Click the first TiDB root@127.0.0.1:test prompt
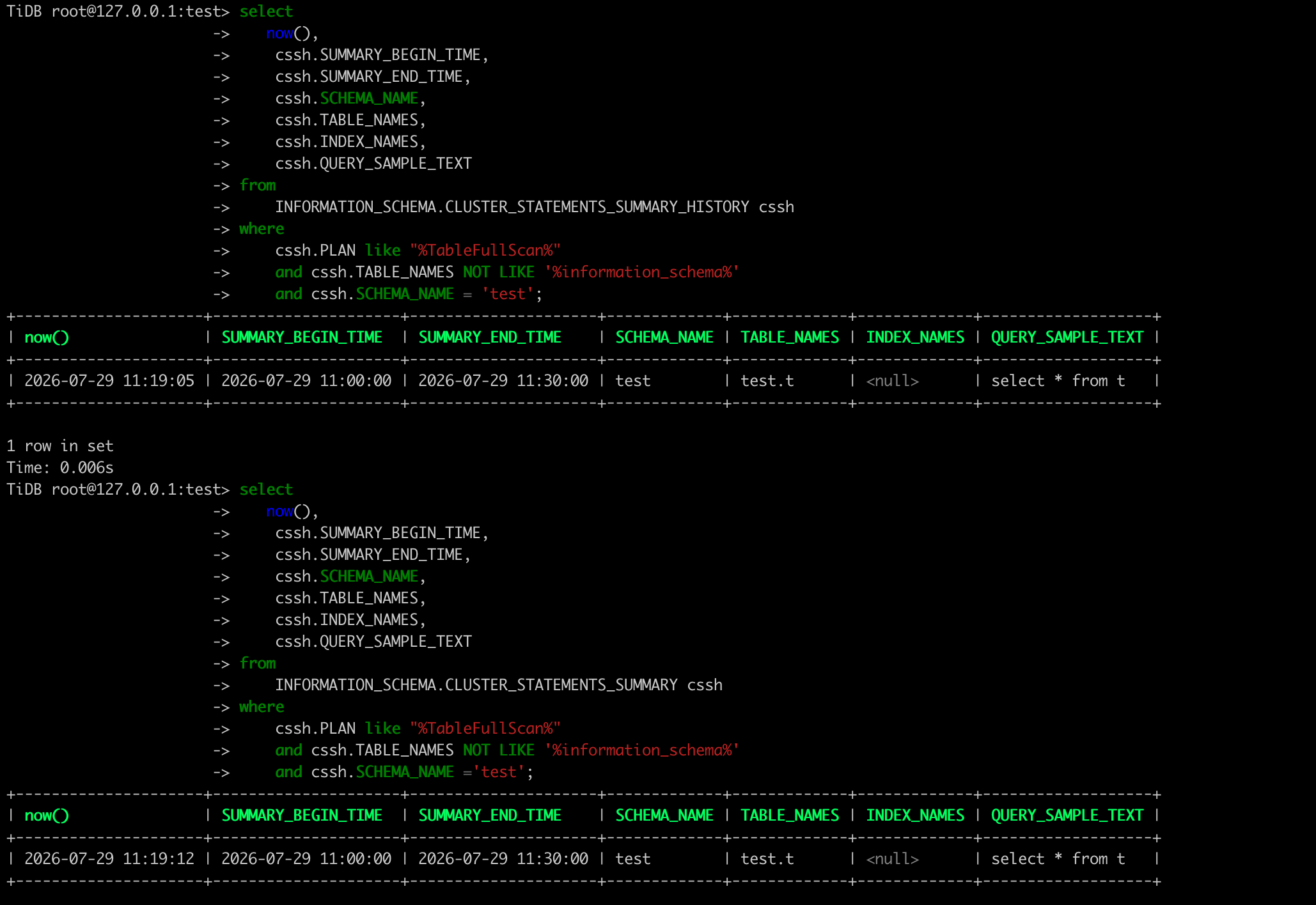The width and height of the screenshot is (1316, 905). (118, 12)
